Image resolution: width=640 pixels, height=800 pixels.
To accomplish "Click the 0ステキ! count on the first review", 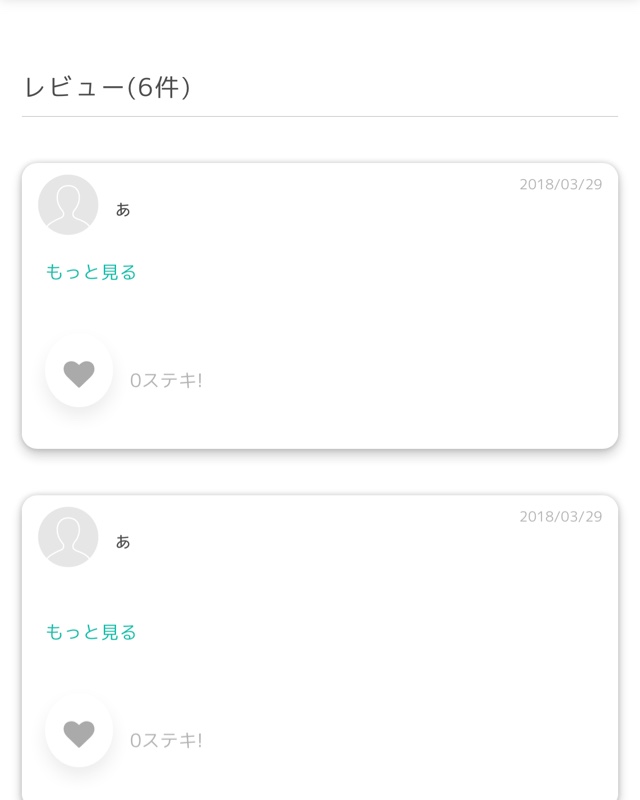I will tap(166, 381).
